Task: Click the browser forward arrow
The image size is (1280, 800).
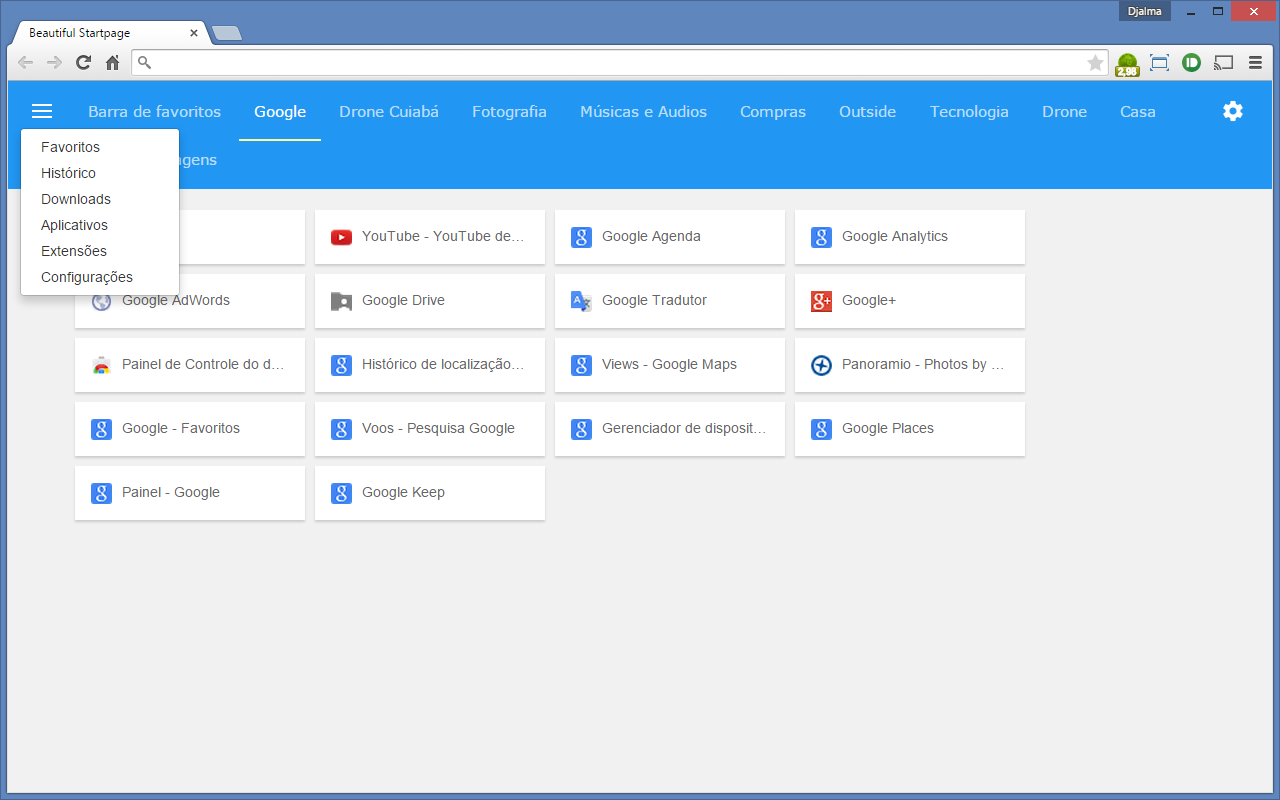Action: (x=55, y=62)
